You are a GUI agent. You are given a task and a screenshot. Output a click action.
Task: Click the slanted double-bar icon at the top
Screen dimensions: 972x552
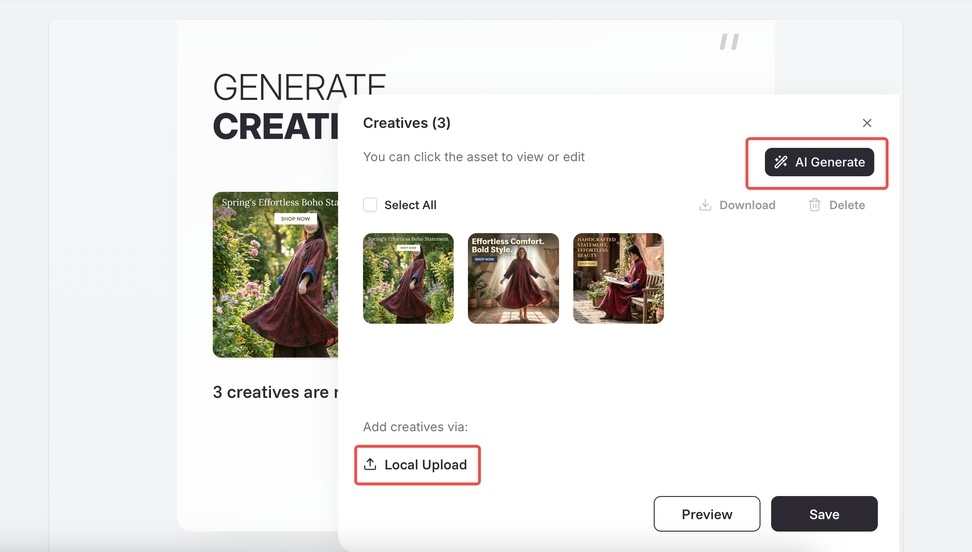(729, 42)
